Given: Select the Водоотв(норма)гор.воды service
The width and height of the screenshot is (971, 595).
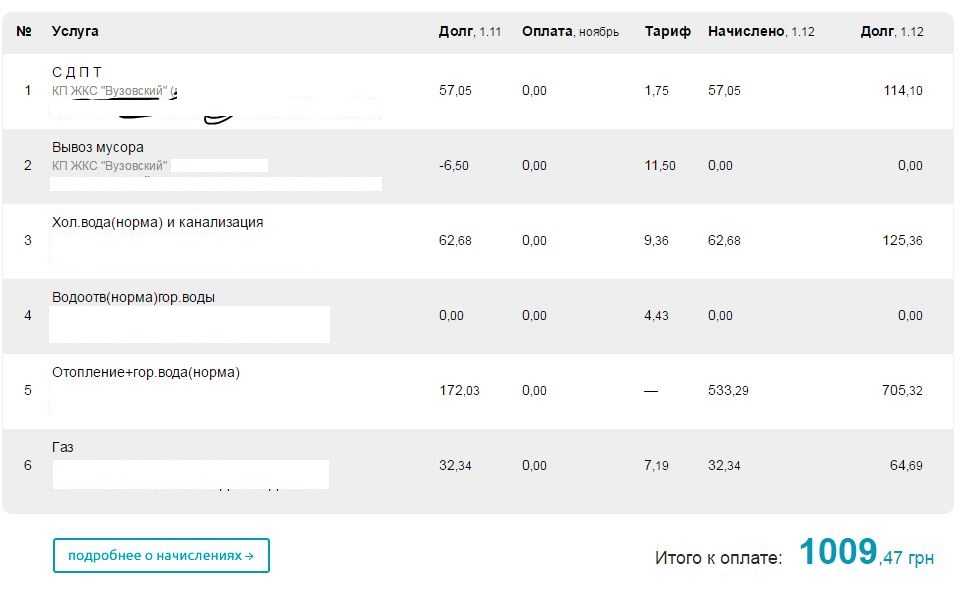Looking at the screenshot, I should point(133,297).
